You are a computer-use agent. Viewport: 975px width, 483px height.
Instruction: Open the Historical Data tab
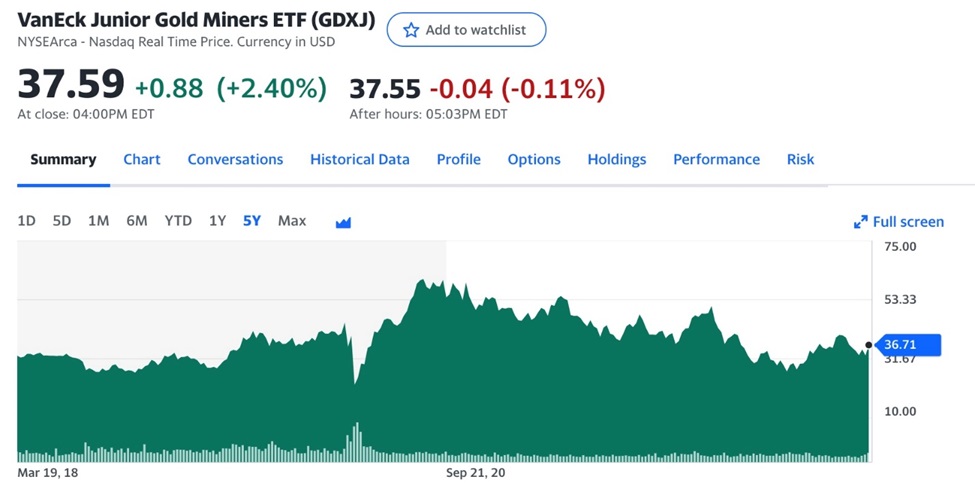pyautogui.click(x=360, y=159)
